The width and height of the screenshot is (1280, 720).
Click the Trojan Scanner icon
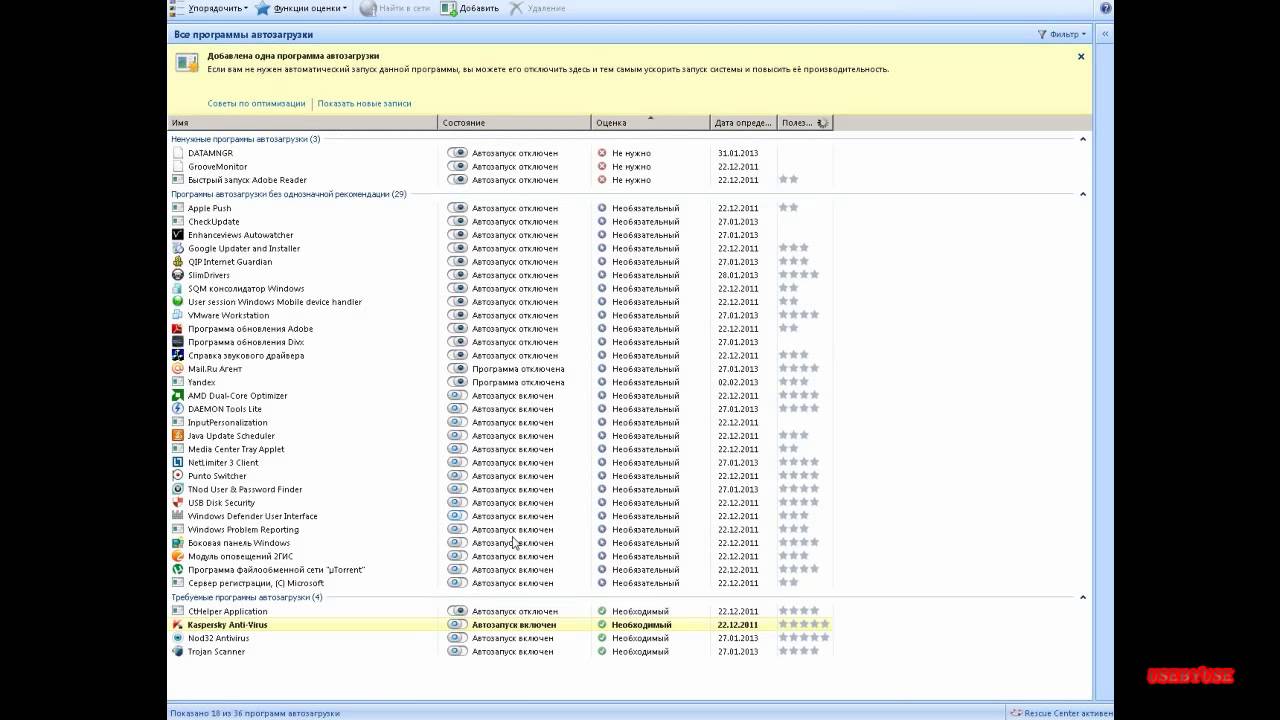pos(178,652)
